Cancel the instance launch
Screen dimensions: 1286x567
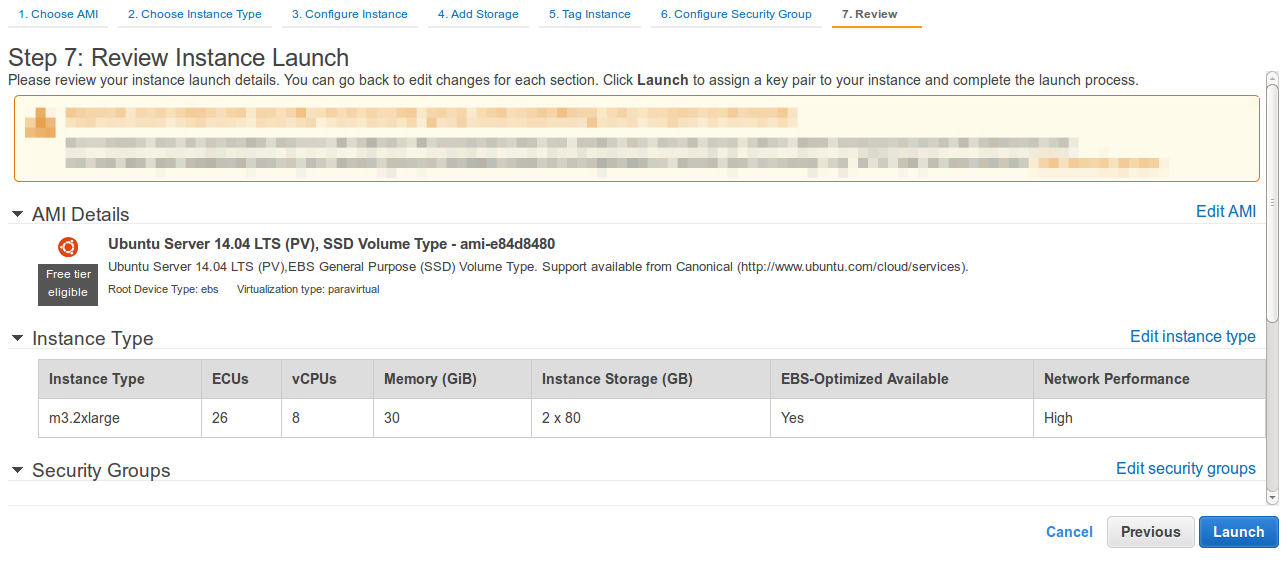[1069, 532]
